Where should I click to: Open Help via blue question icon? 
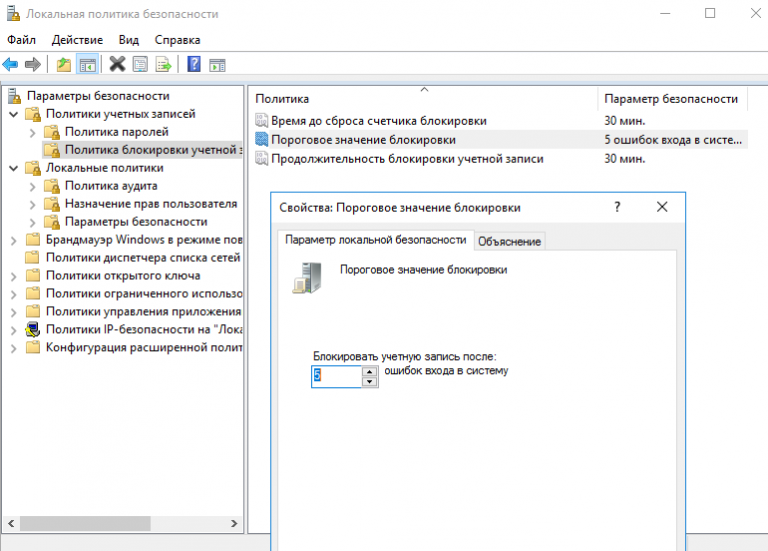pyautogui.click(x=194, y=65)
